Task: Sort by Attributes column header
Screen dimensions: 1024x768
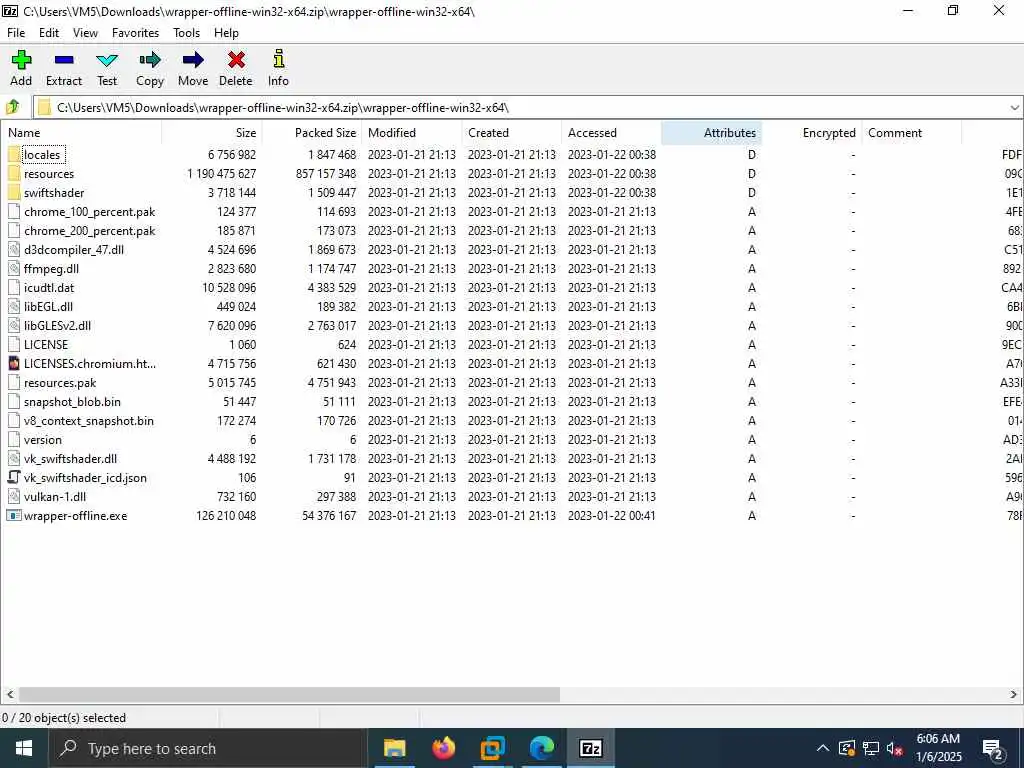Action: point(711,133)
